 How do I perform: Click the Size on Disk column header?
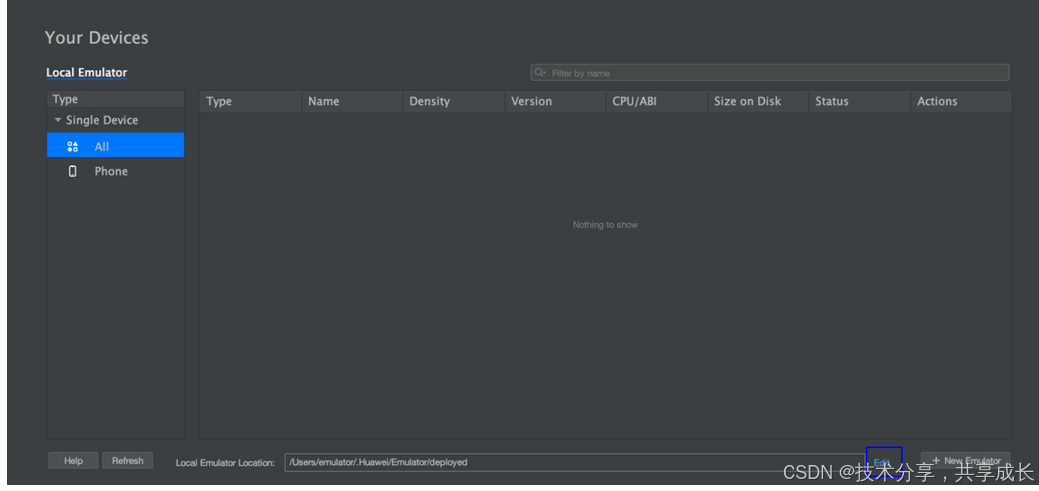(747, 101)
